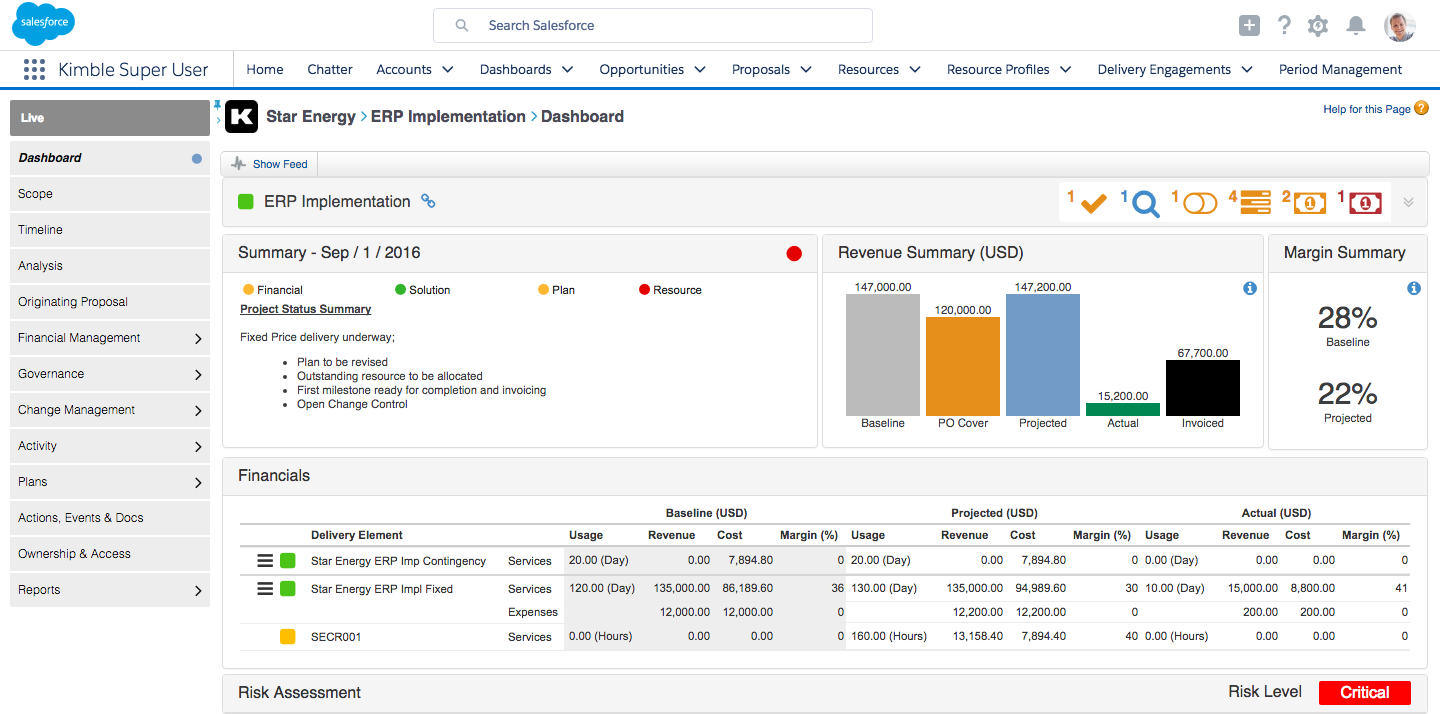This screenshot has width=1440, height=714.
Task: Expand the Resources menu dropdown
Action: coord(915,70)
